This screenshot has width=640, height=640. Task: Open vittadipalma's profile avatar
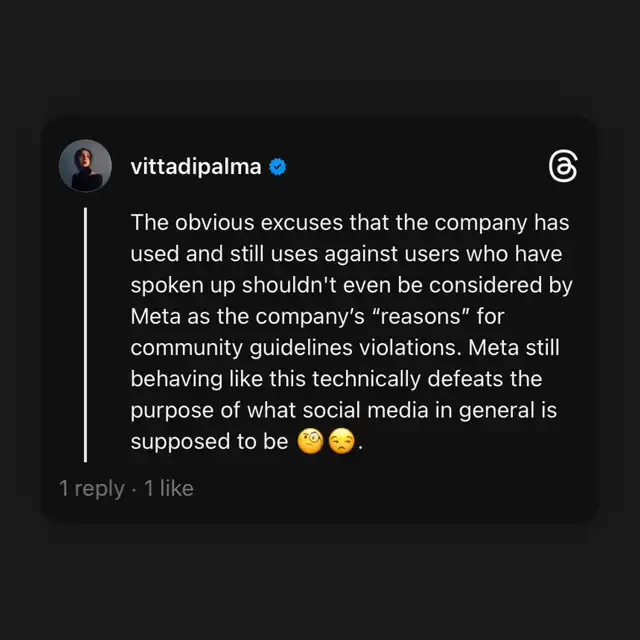pos(85,166)
